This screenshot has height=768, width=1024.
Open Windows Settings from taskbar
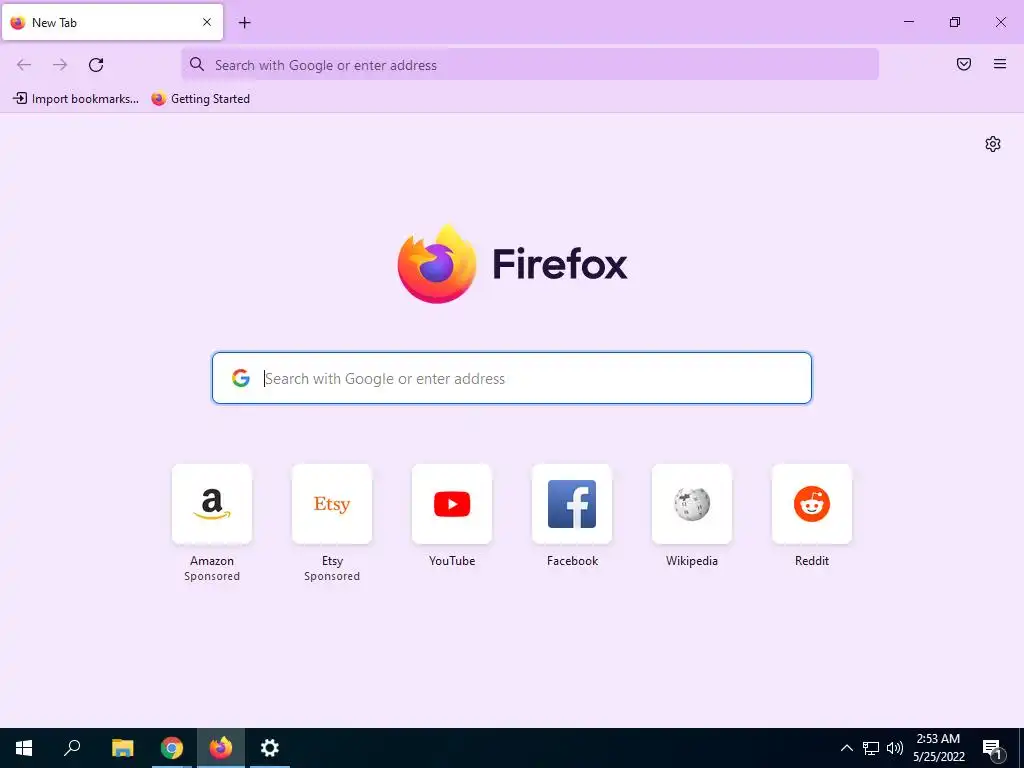pyautogui.click(x=270, y=748)
